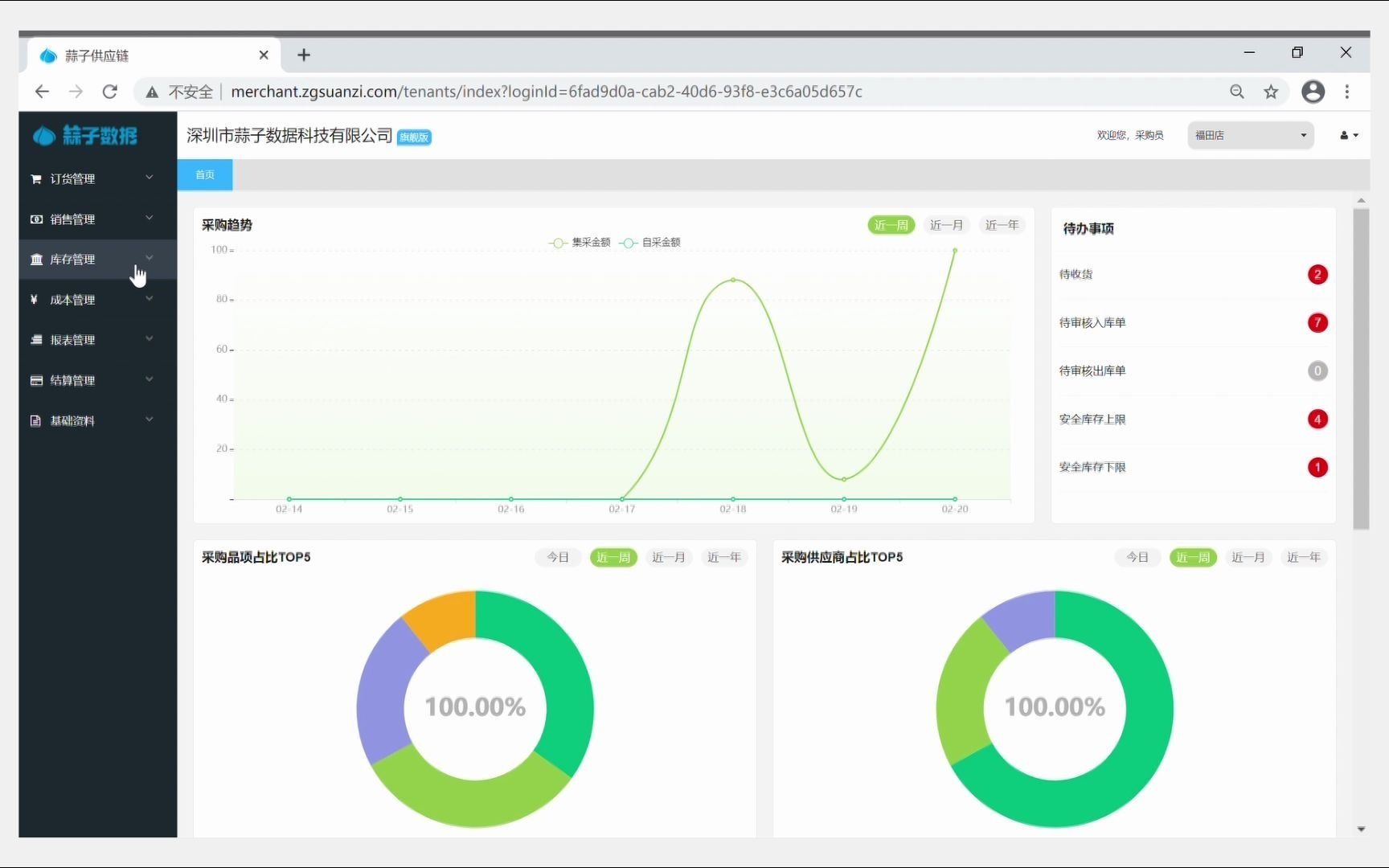Click the 基础资料 document icon
The height and width of the screenshot is (868, 1389).
(35, 420)
